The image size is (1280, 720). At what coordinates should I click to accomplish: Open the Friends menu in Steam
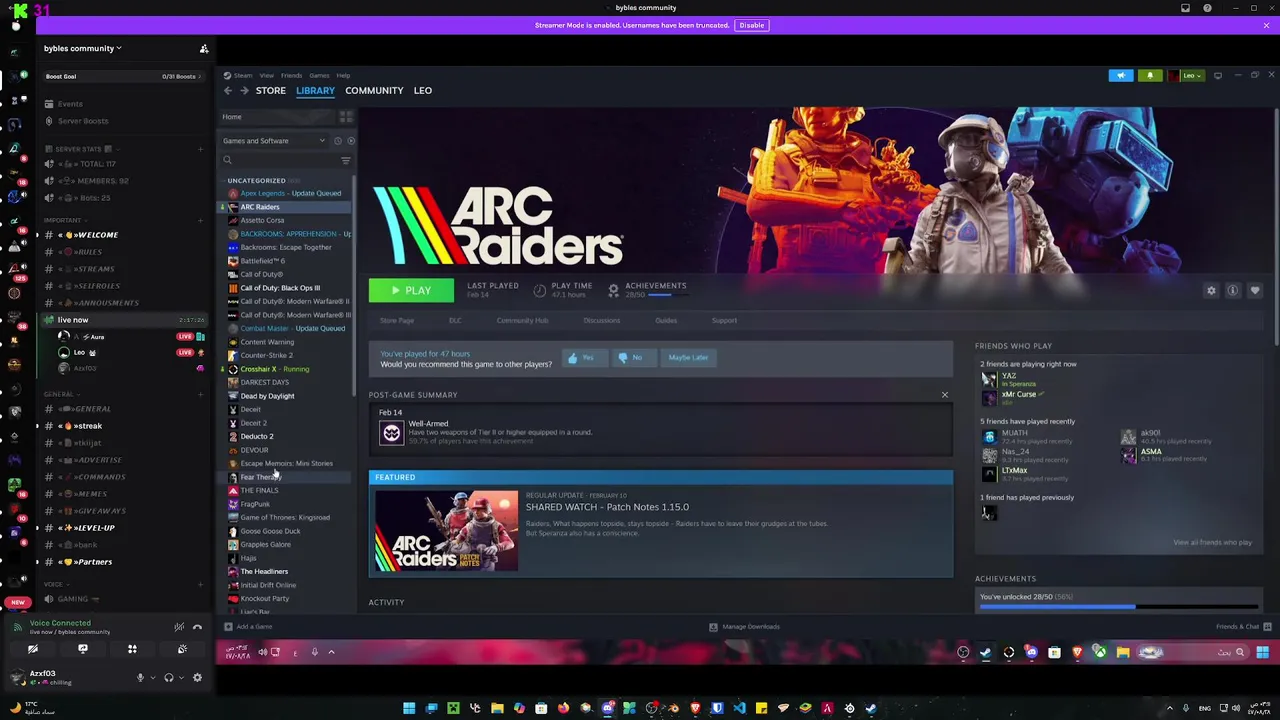(x=291, y=75)
